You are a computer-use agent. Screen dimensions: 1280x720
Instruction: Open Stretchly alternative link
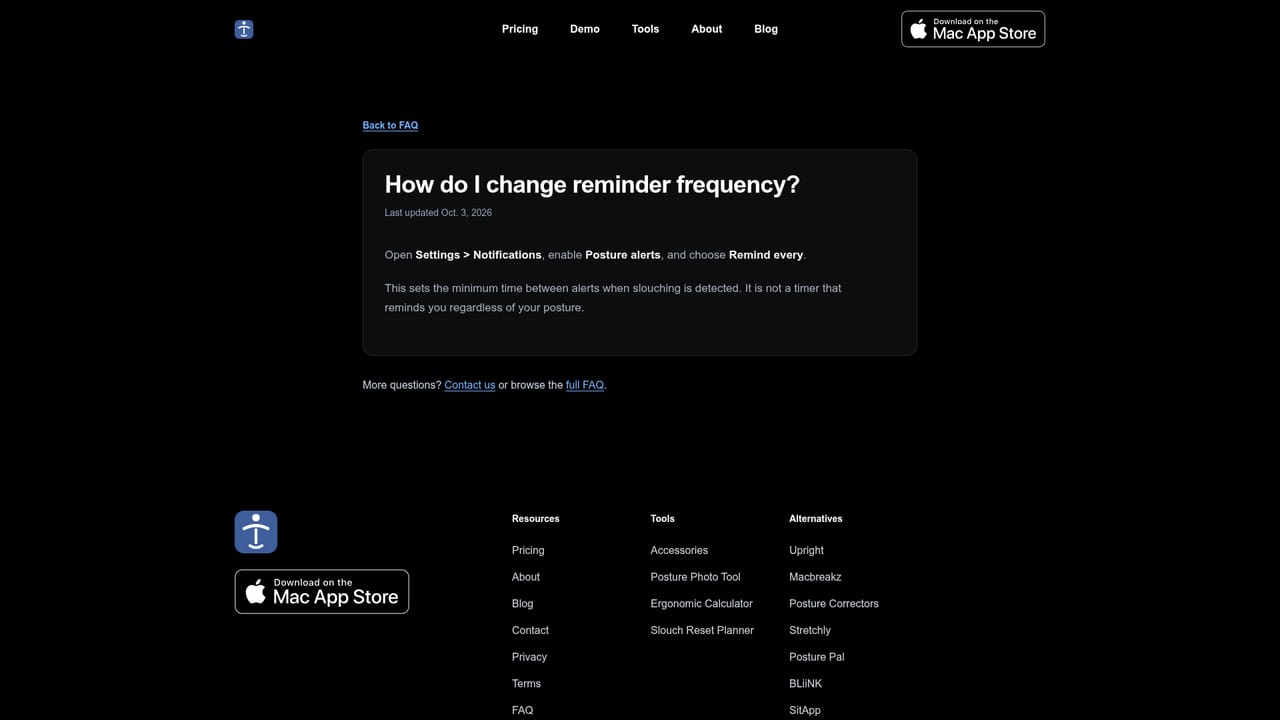tap(810, 630)
